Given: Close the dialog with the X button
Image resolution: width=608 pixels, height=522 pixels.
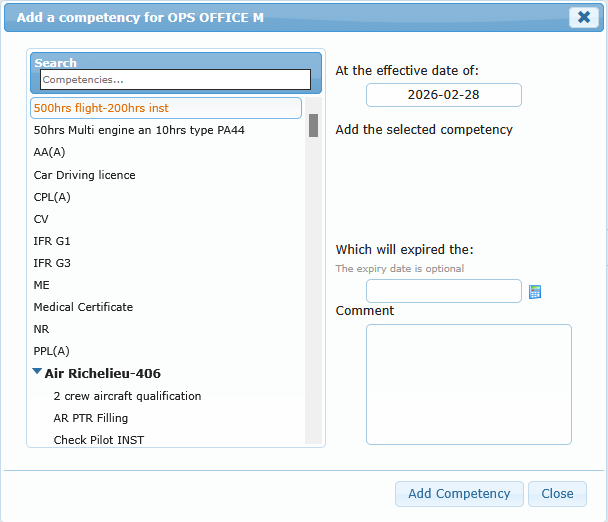Looking at the screenshot, I should point(583,17).
